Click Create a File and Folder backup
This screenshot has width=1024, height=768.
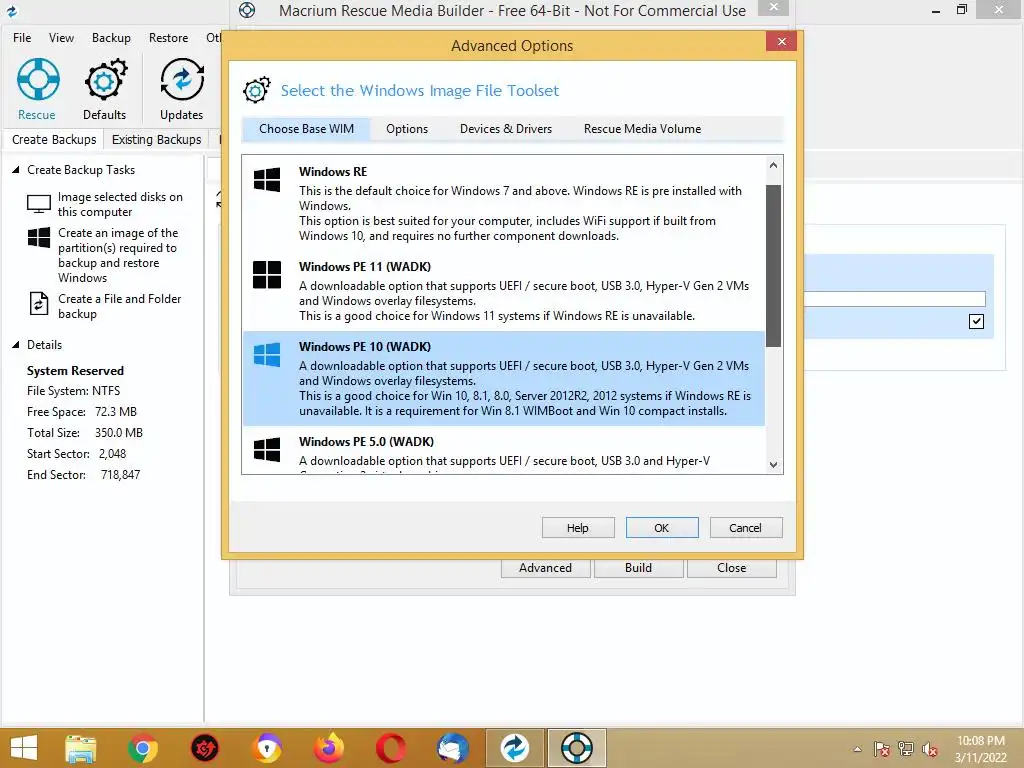coord(120,306)
